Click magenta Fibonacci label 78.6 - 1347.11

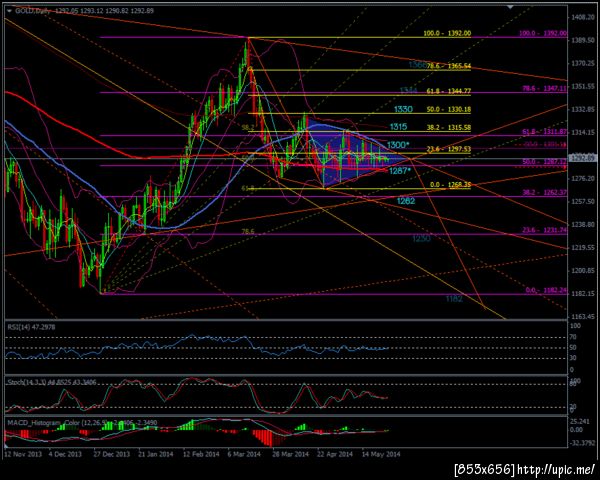[545, 88]
